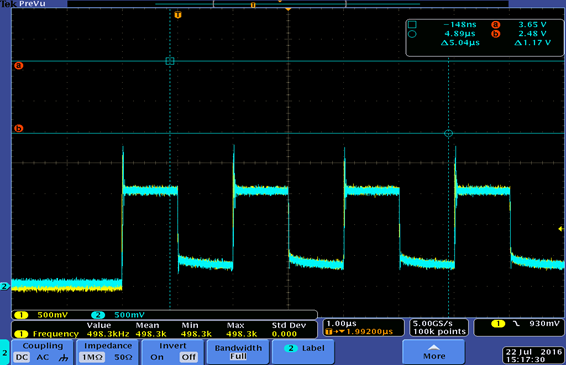Click Frequency measurement channel 1 badge
Screen dimensions: 566x365
[21, 334]
